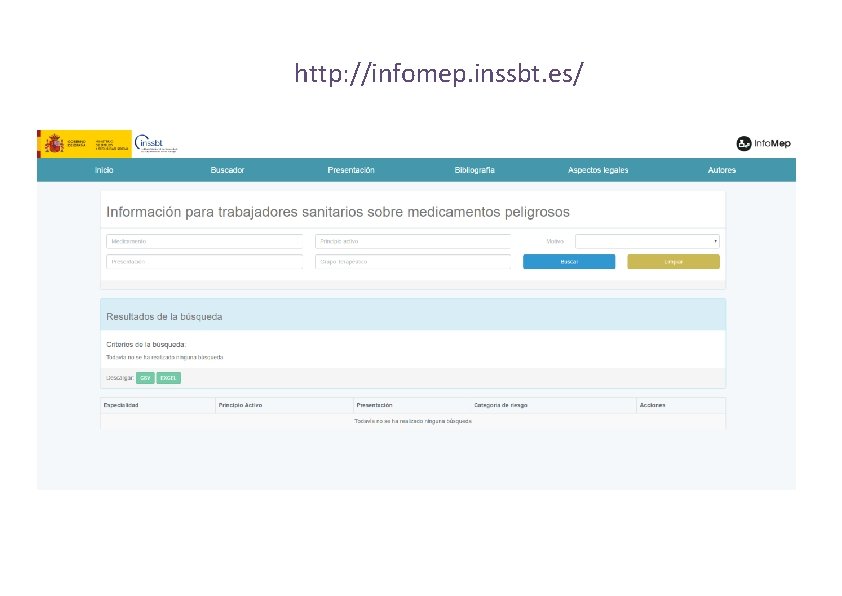842x596 pixels.
Task: Open the Autores page
Action: tap(721, 170)
